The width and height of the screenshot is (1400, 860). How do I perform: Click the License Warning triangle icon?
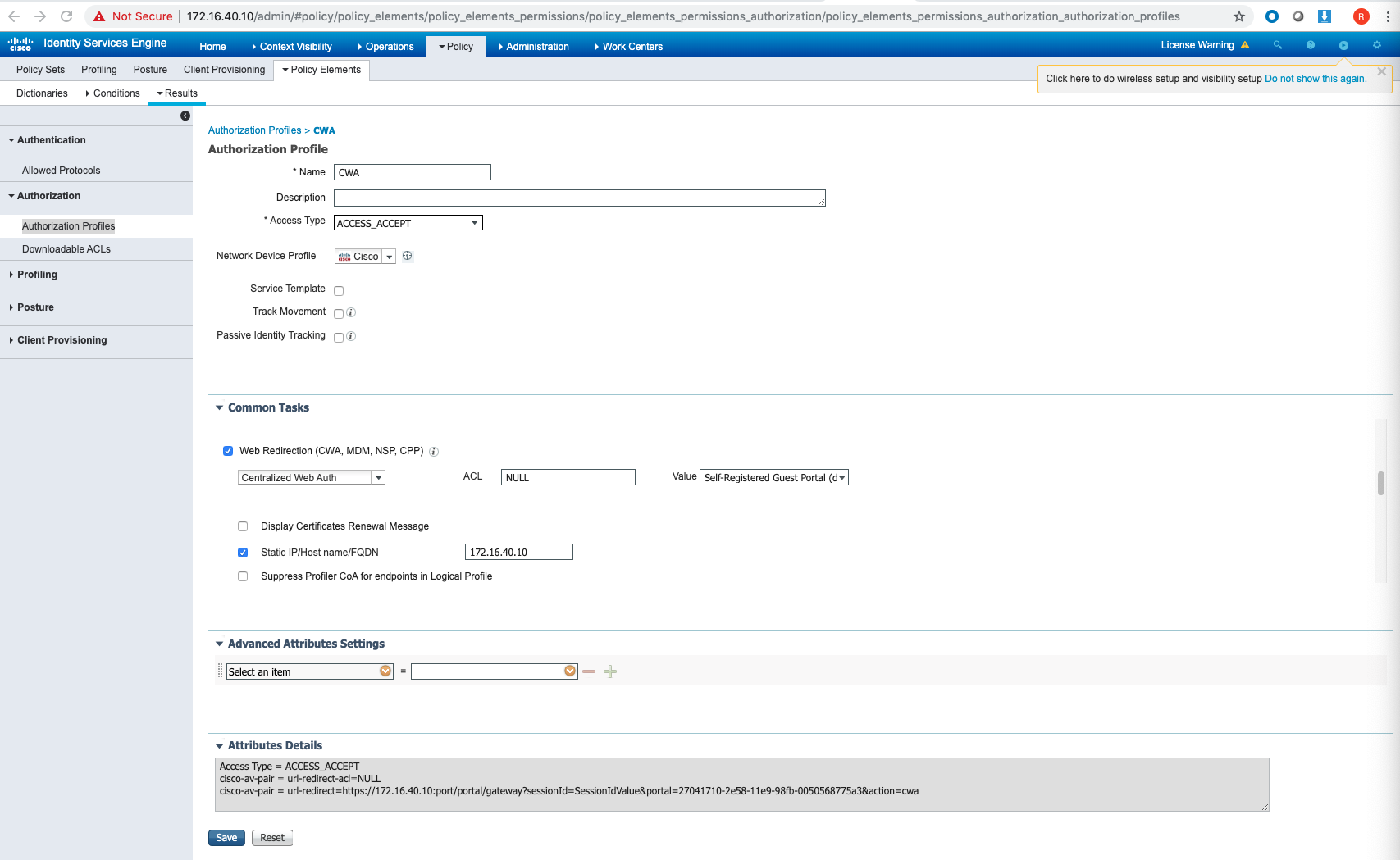click(1246, 45)
